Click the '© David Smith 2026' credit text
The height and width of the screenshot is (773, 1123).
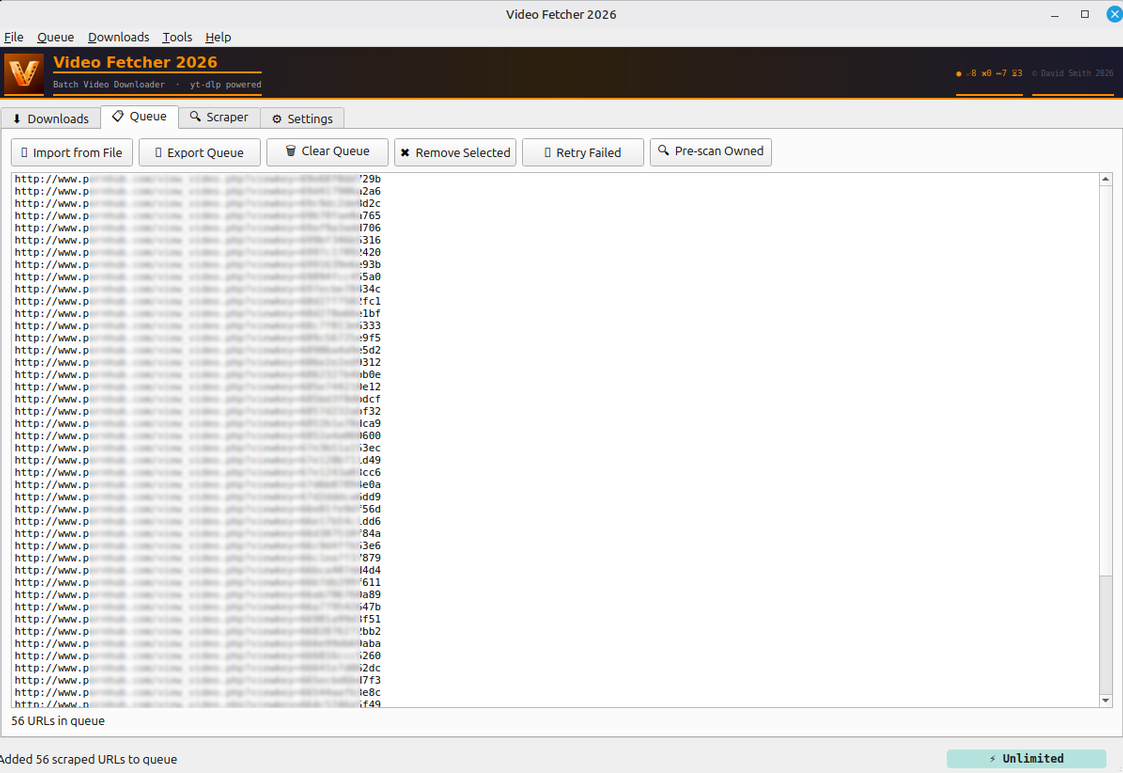tap(1072, 73)
